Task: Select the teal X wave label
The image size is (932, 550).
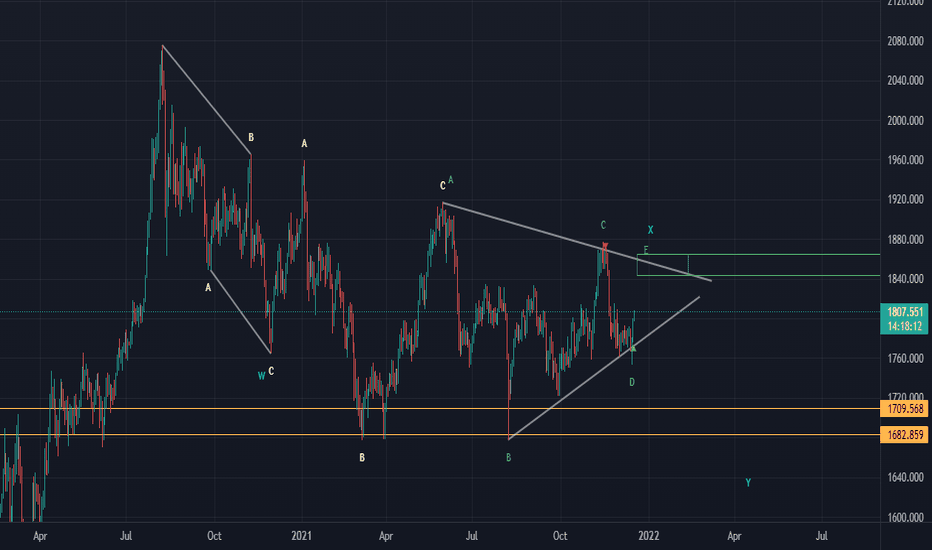Action: (650, 230)
